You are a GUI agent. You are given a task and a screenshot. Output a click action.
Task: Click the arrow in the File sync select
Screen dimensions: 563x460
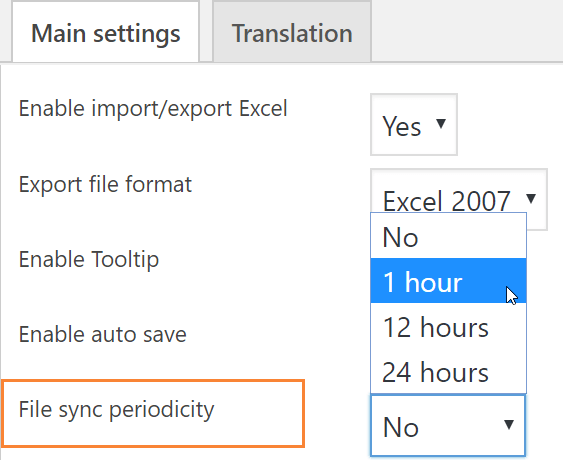(x=508, y=425)
